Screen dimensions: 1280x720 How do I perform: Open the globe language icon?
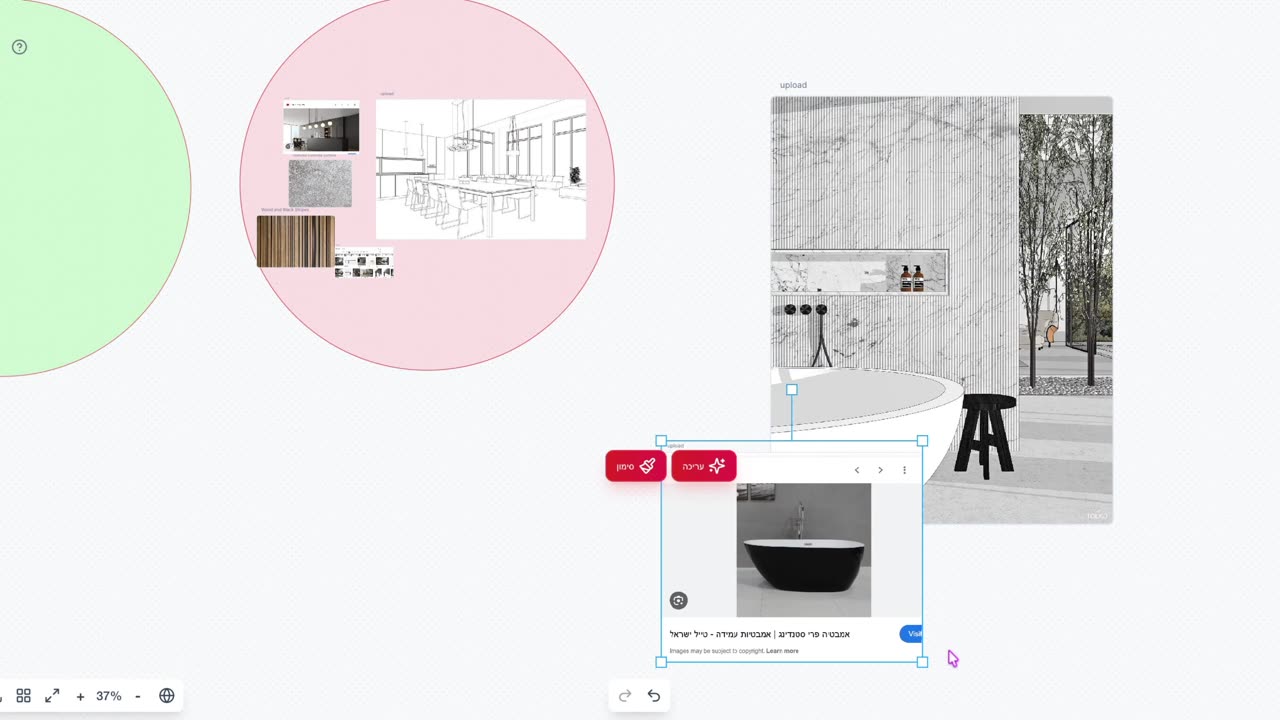[167, 696]
